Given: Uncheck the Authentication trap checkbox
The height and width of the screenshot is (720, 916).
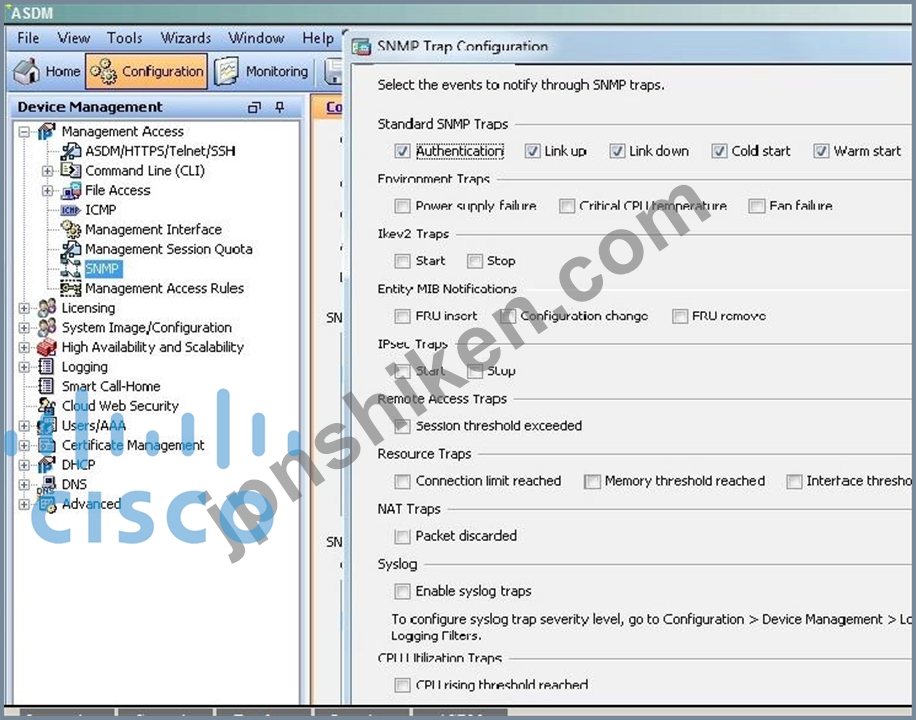Looking at the screenshot, I should click(403, 151).
